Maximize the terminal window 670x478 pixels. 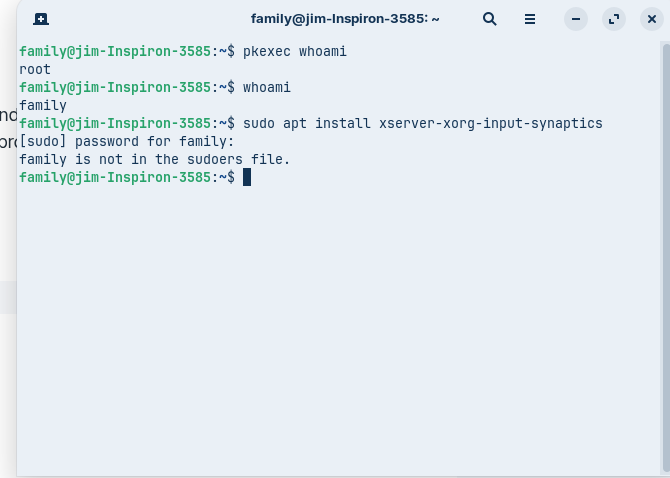coord(614,19)
